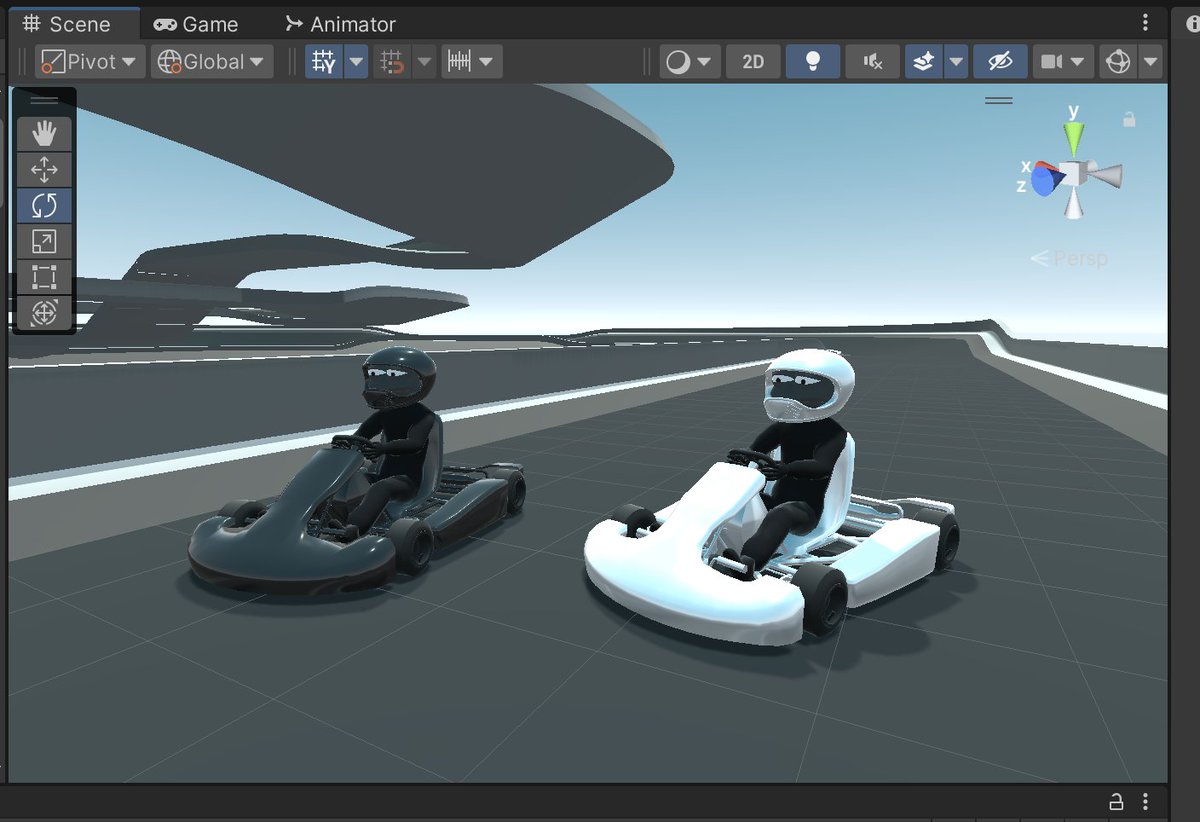Screen dimensions: 1200x822
Task: Select the Hand view tool
Action: (x=42, y=133)
